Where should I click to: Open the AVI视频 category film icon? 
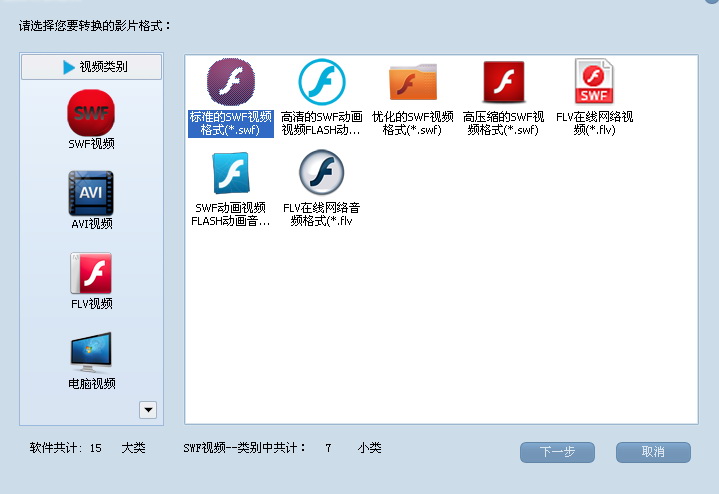[x=91, y=192]
